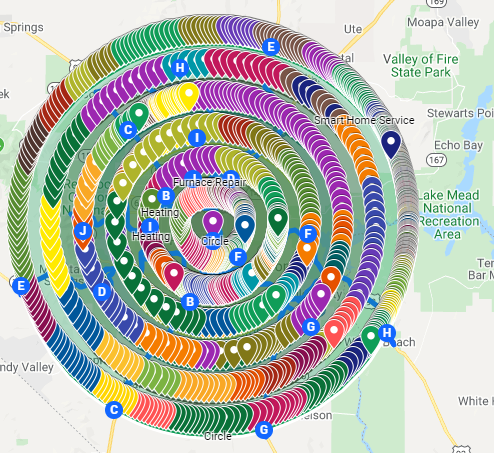Click the Smart Home Service label

(364, 120)
